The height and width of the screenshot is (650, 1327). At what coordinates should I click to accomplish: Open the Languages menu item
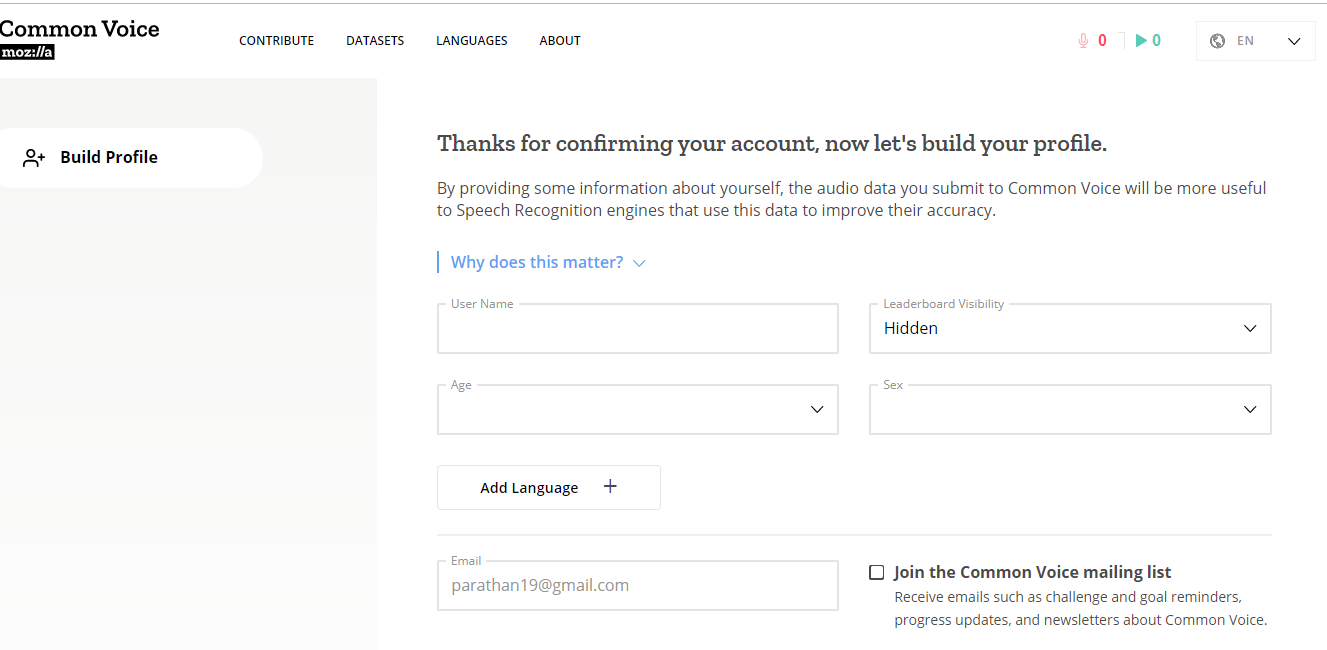click(471, 41)
